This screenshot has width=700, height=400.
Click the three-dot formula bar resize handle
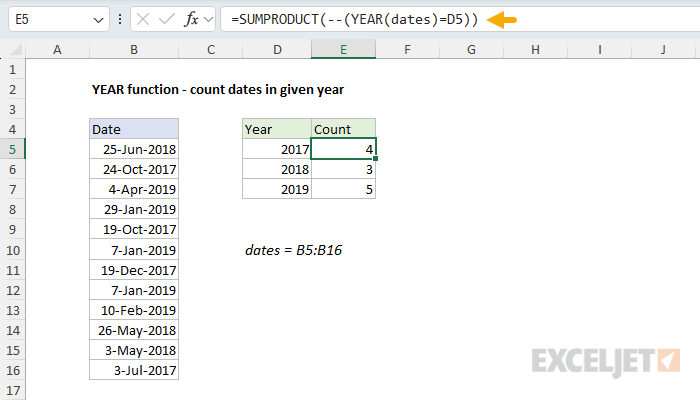[x=120, y=19]
